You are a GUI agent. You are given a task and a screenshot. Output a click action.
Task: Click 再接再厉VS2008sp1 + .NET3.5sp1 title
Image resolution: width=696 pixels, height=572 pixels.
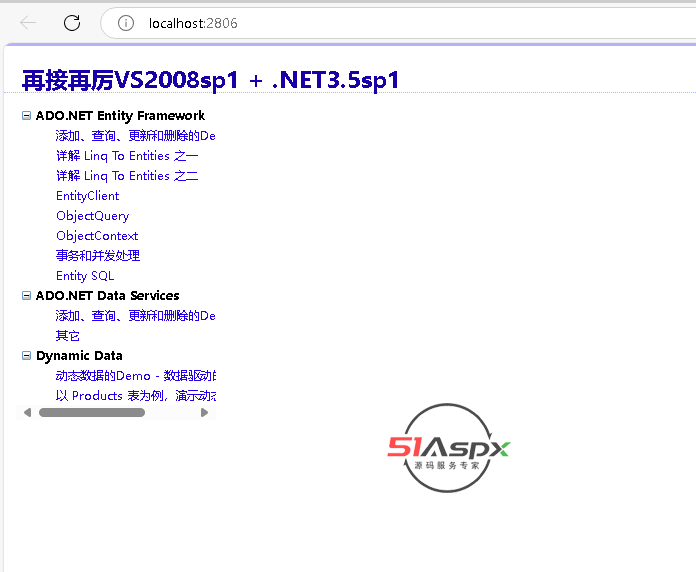point(210,80)
